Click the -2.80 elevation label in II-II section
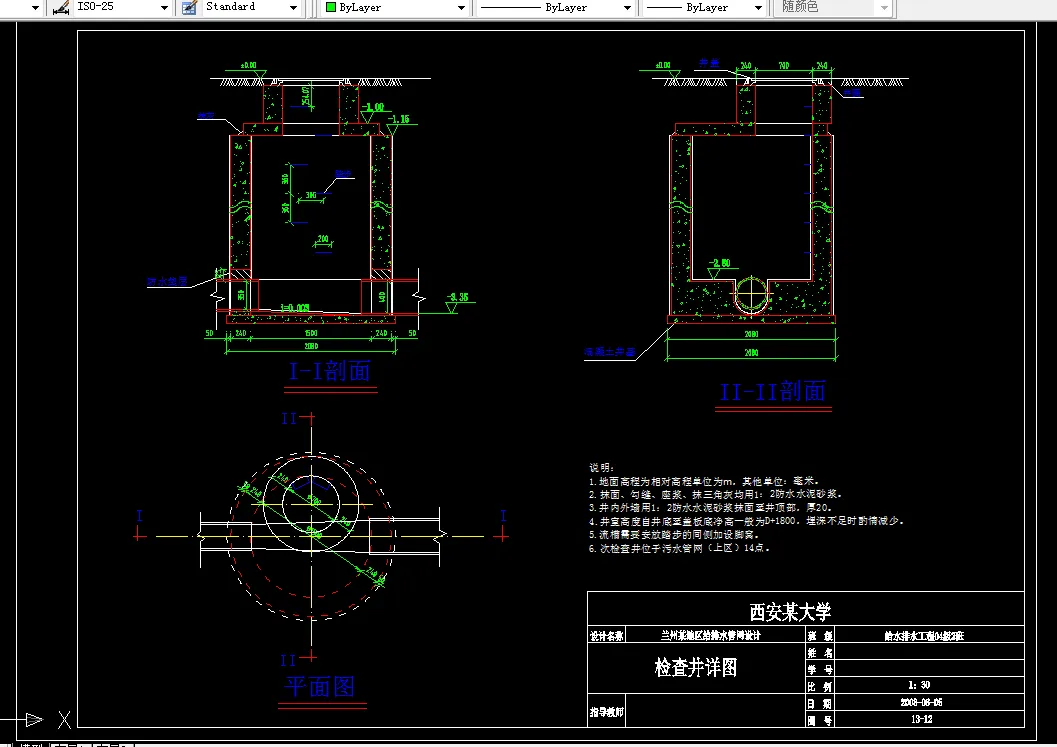This screenshot has height=747, width=1057. pyautogui.click(x=719, y=264)
